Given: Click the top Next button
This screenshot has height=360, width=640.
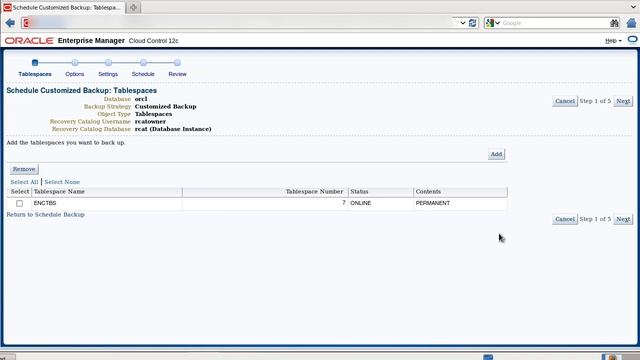Looking at the screenshot, I should (623, 101).
